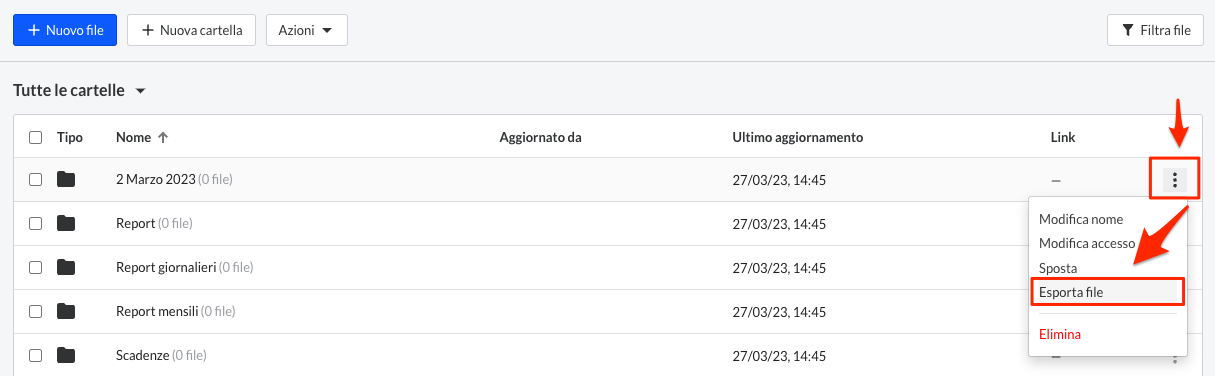Create a new file with Nuovo file
Viewport: 1215px width, 376px height.
(65, 30)
